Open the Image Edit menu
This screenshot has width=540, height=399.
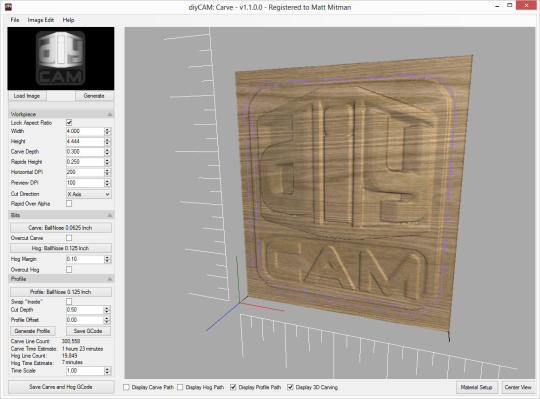[41, 20]
